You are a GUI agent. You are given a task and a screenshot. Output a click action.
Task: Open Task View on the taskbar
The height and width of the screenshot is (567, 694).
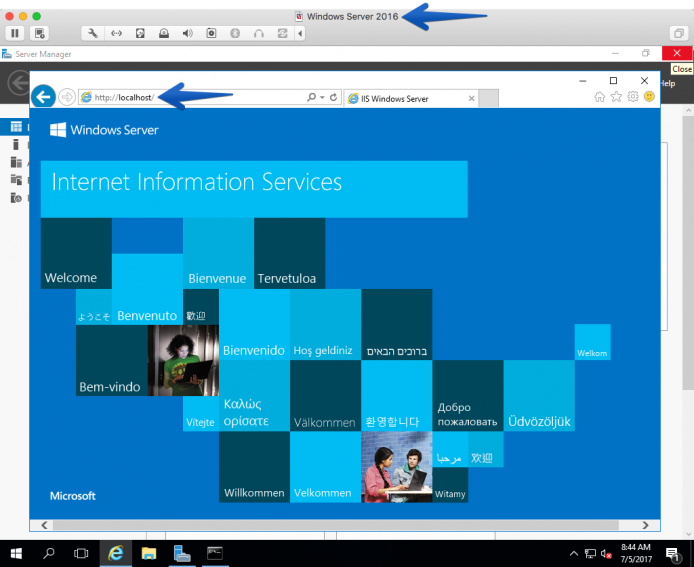[x=81, y=553]
